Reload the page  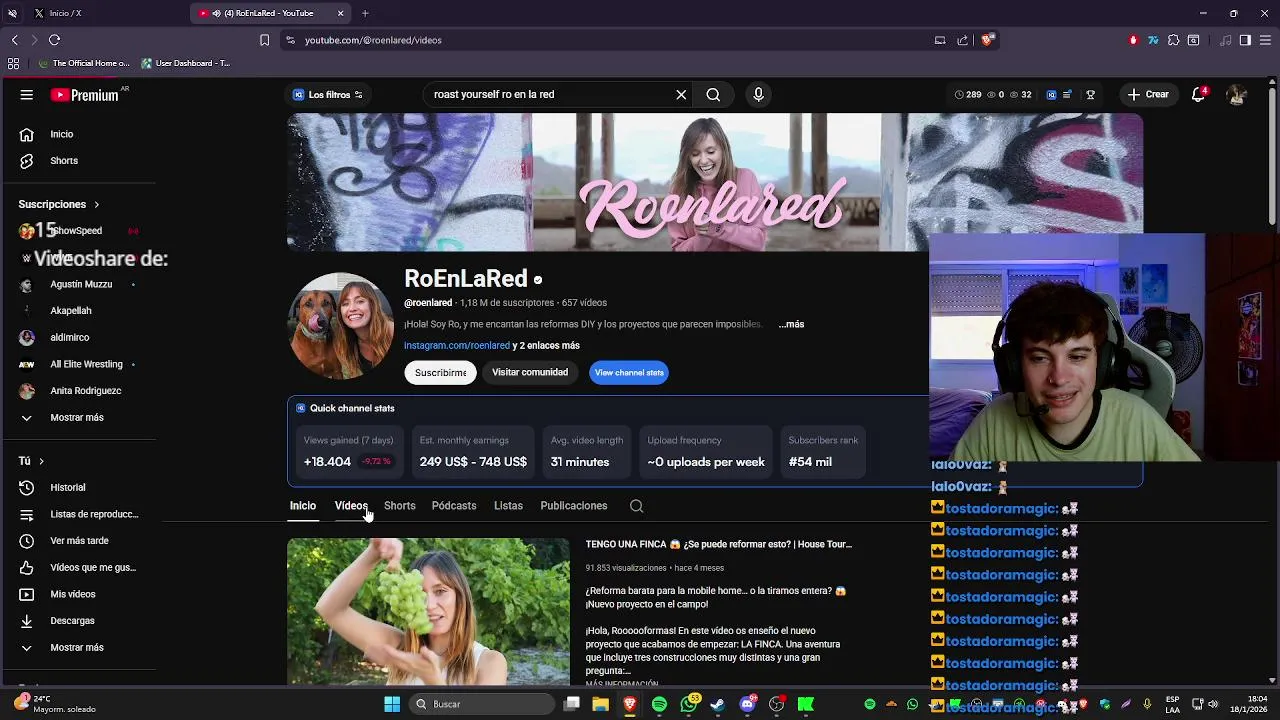tap(54, 40)
